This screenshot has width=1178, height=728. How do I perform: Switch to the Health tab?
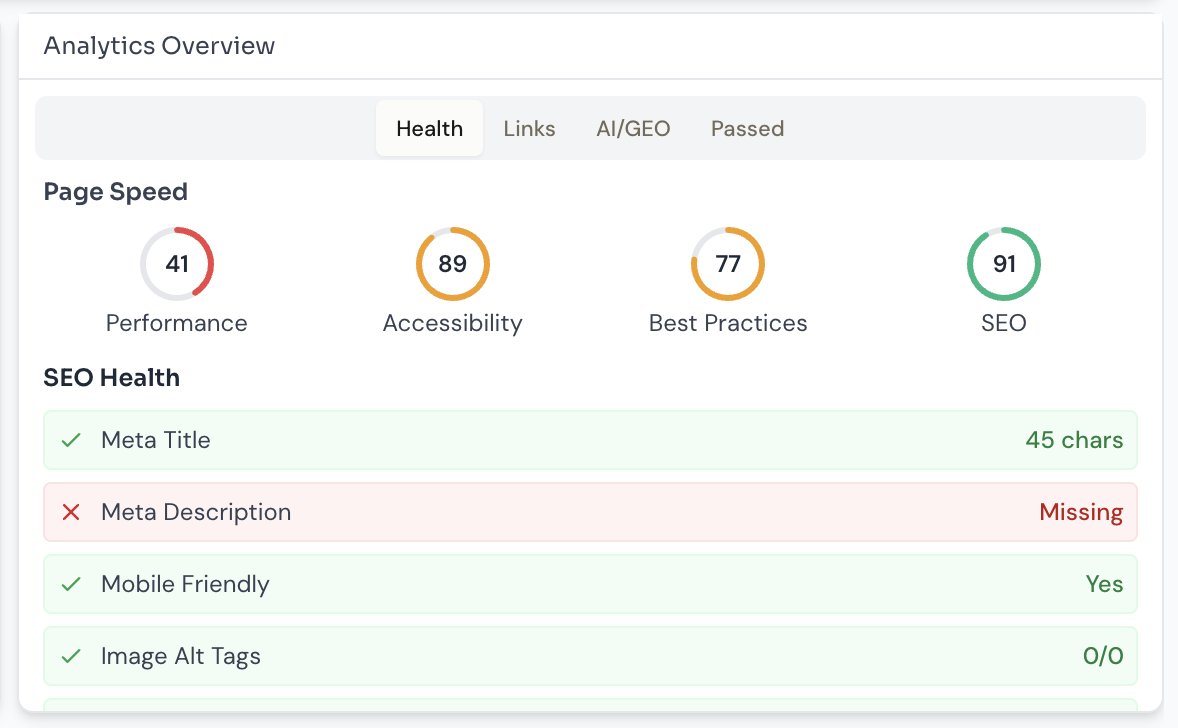pyautogui.click(x=429, y=128)
